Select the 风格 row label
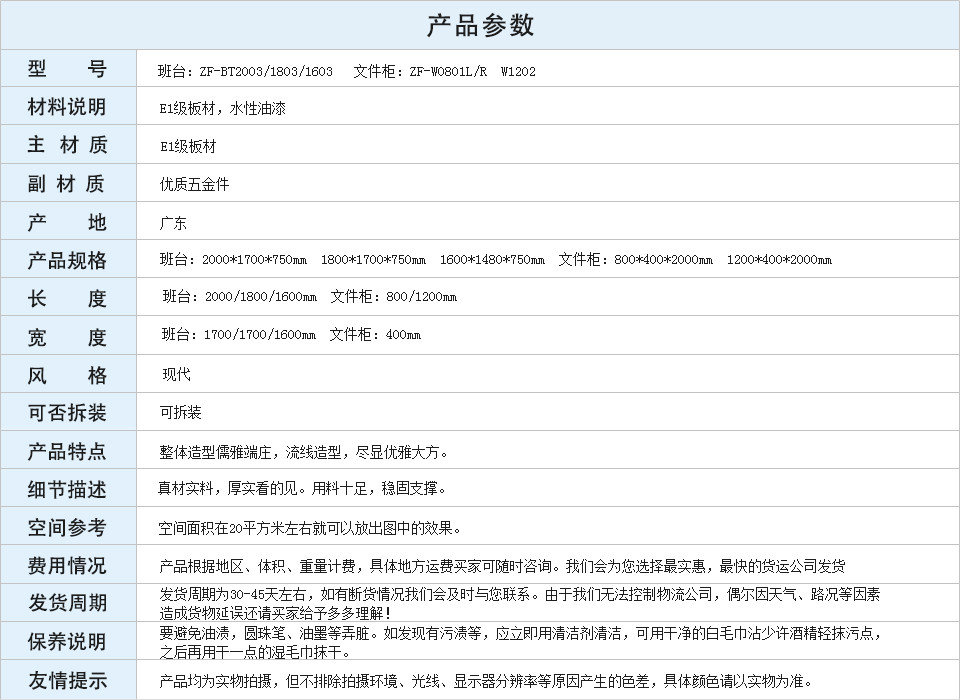Viewport: 960px width, 700px height. 67,375
